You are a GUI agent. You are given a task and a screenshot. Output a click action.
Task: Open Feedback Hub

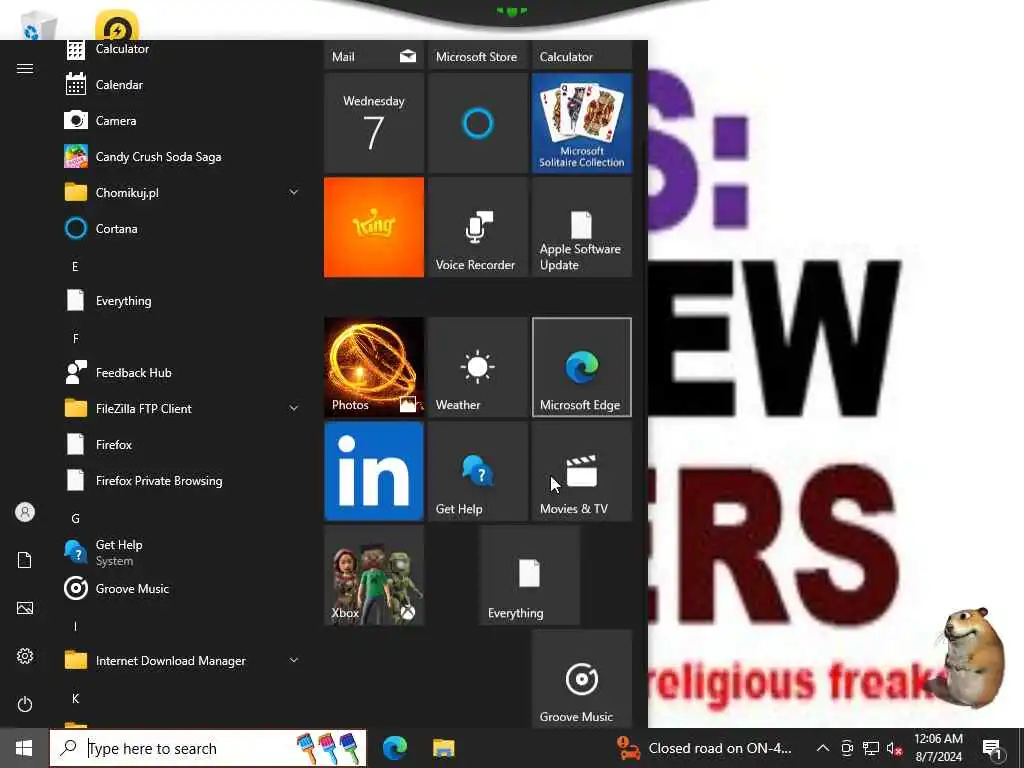point(183,373)
